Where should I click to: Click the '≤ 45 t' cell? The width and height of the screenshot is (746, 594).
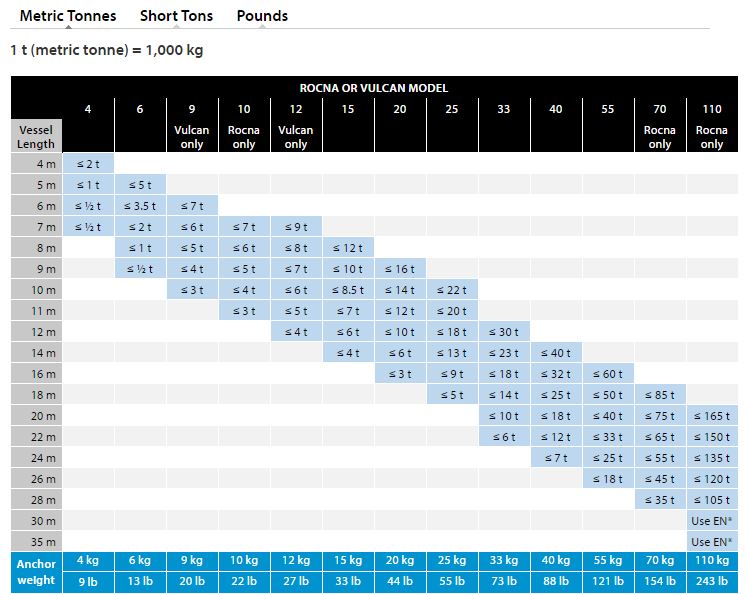(x=660, y=478)
